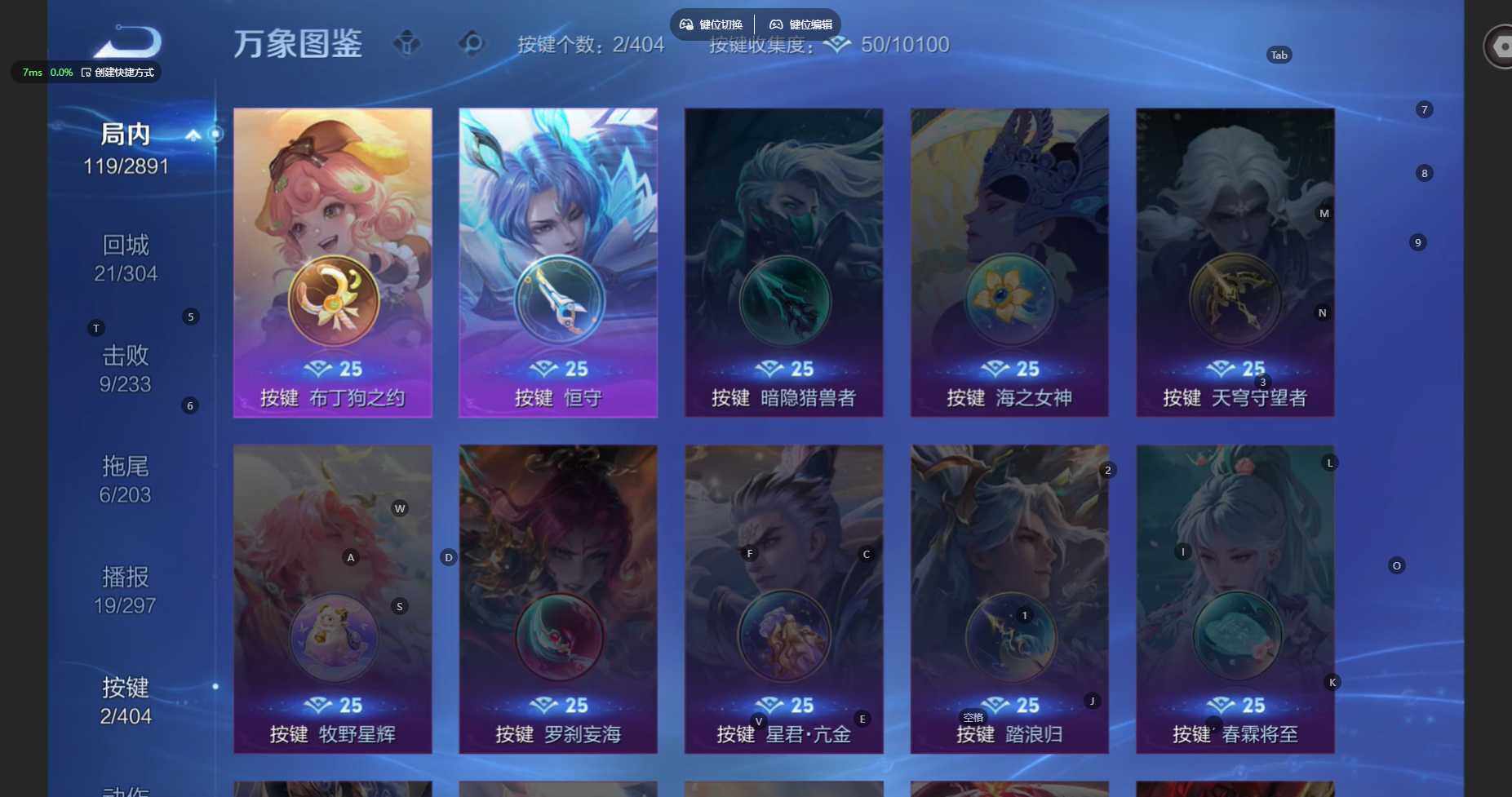Open the 拖尾 category
This screenshot has height=797, width=1512.
click(x=126, y=480)
